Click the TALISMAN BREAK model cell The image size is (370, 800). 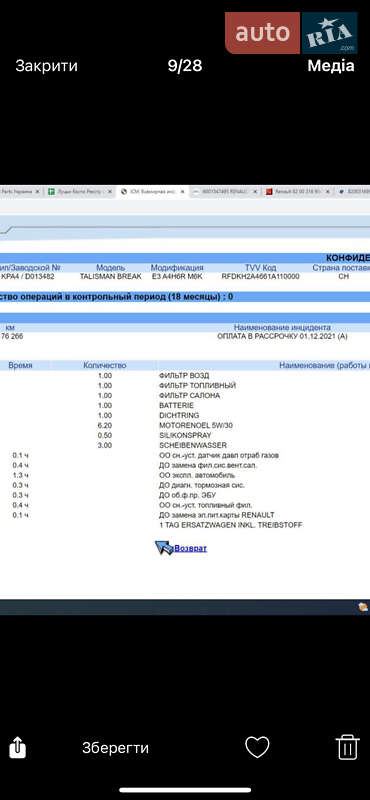click(x=111, y=276)
